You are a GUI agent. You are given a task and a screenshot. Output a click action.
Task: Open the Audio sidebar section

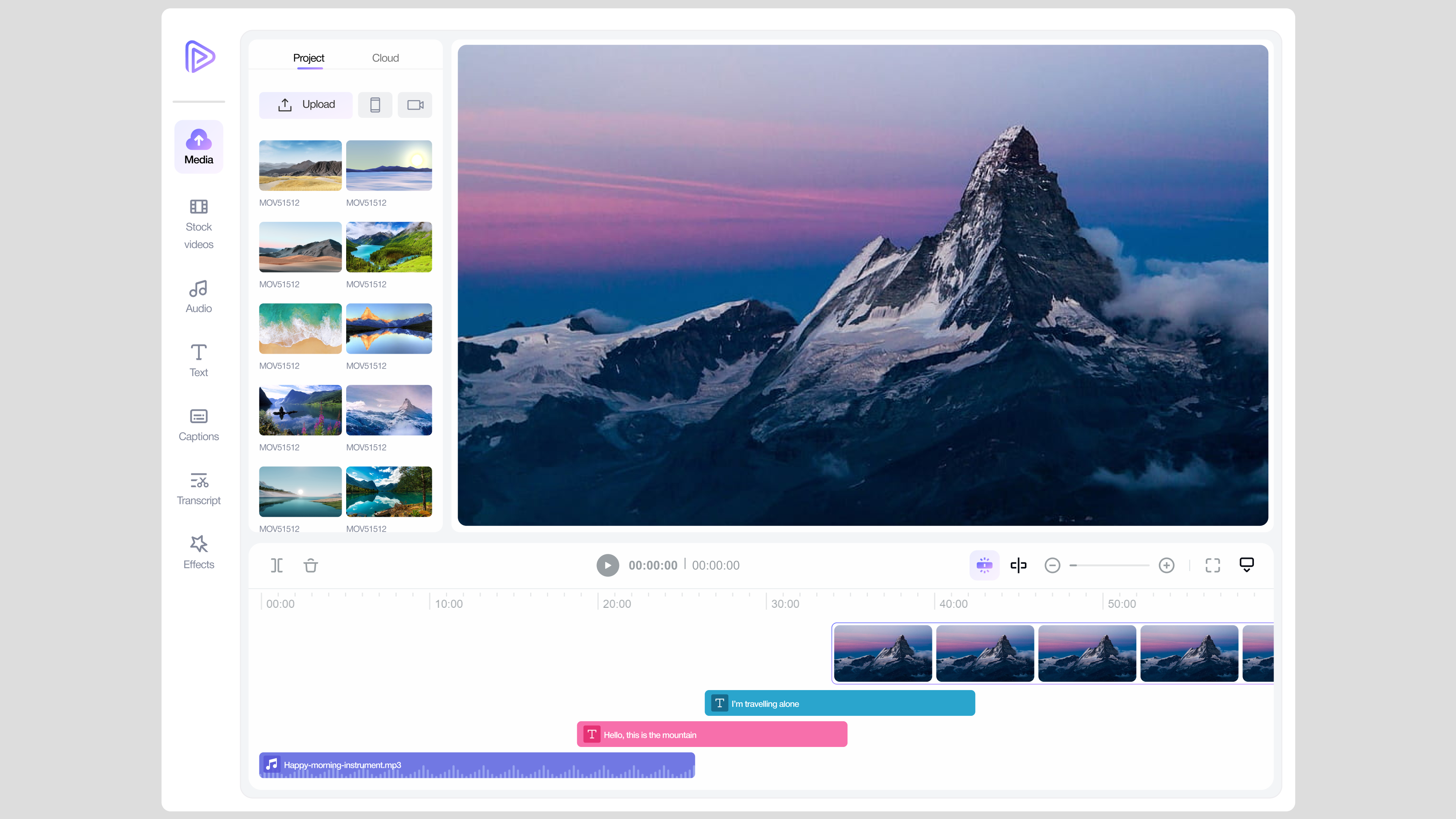tap(198, 297)
